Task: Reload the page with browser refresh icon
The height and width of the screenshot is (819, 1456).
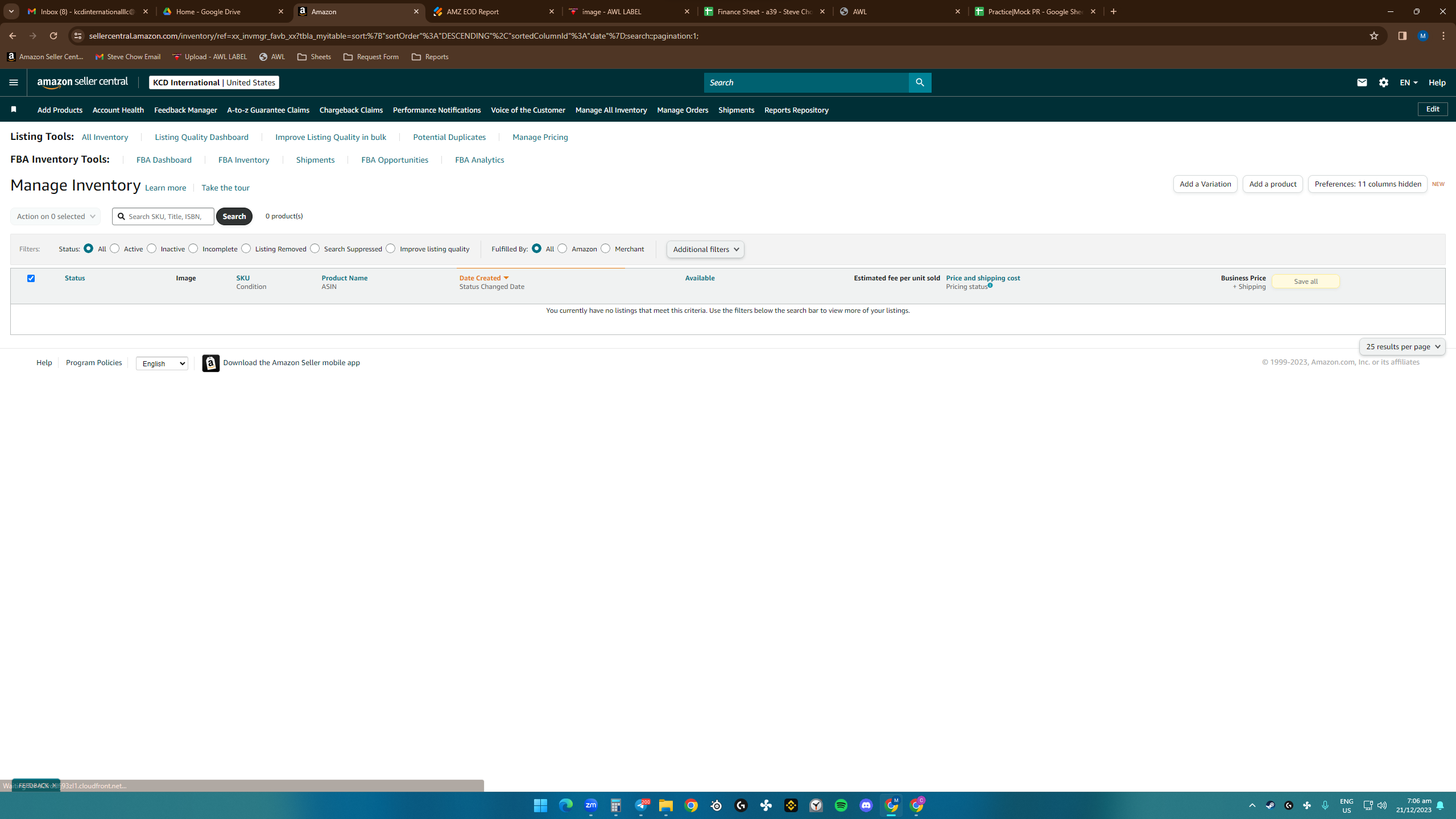Action: [x=53, y=36]
